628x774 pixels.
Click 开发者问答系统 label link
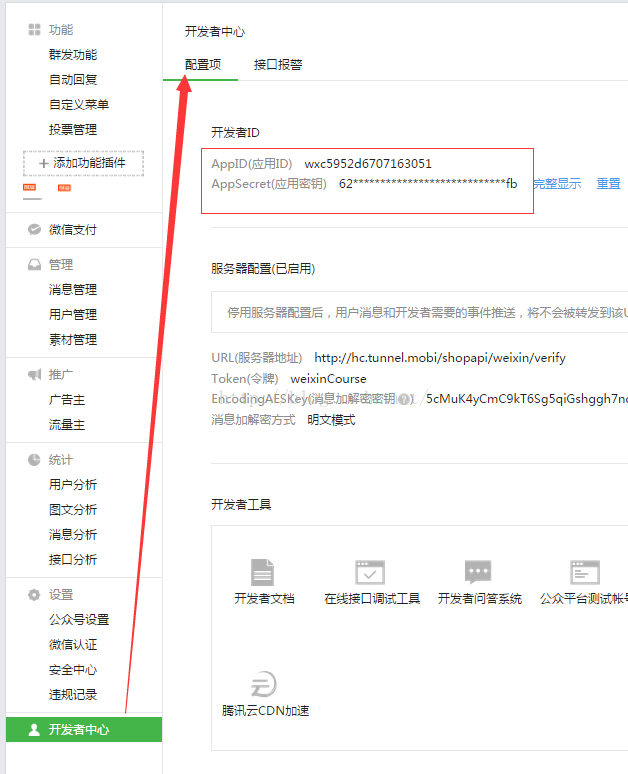[x=479, y=599]
